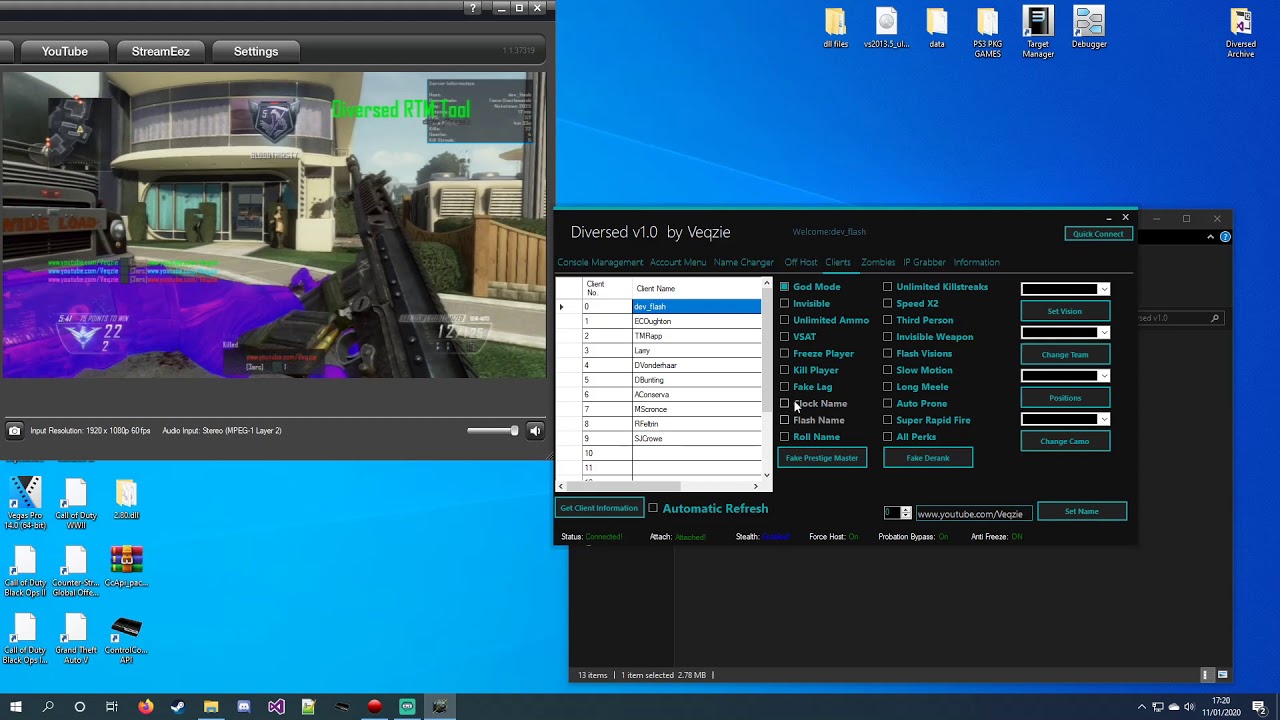Mute audio with the speaker icon
1280x720 pixels.
(x=535, y=431)
